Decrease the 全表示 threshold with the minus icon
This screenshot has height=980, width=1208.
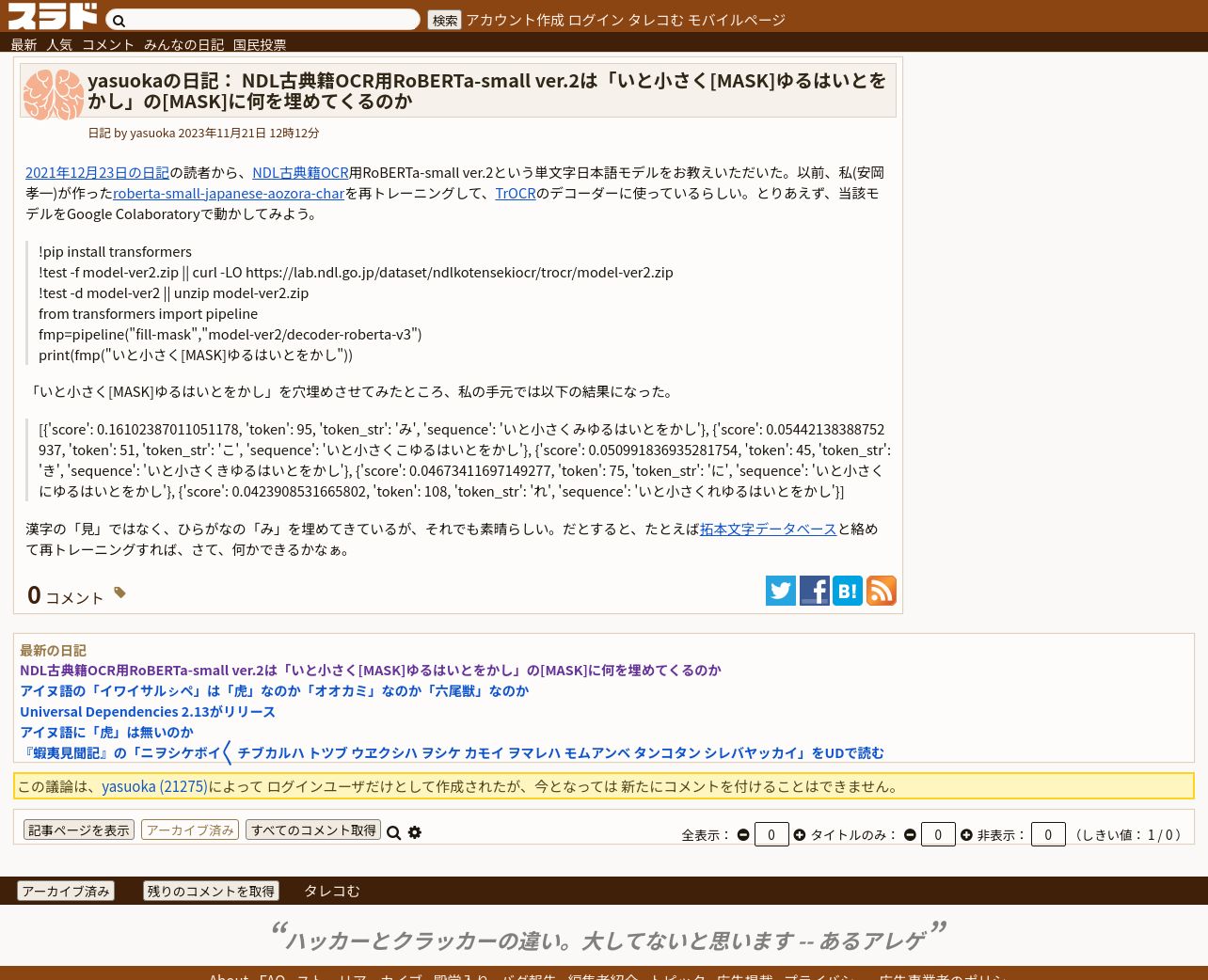[x=743, y=834]
